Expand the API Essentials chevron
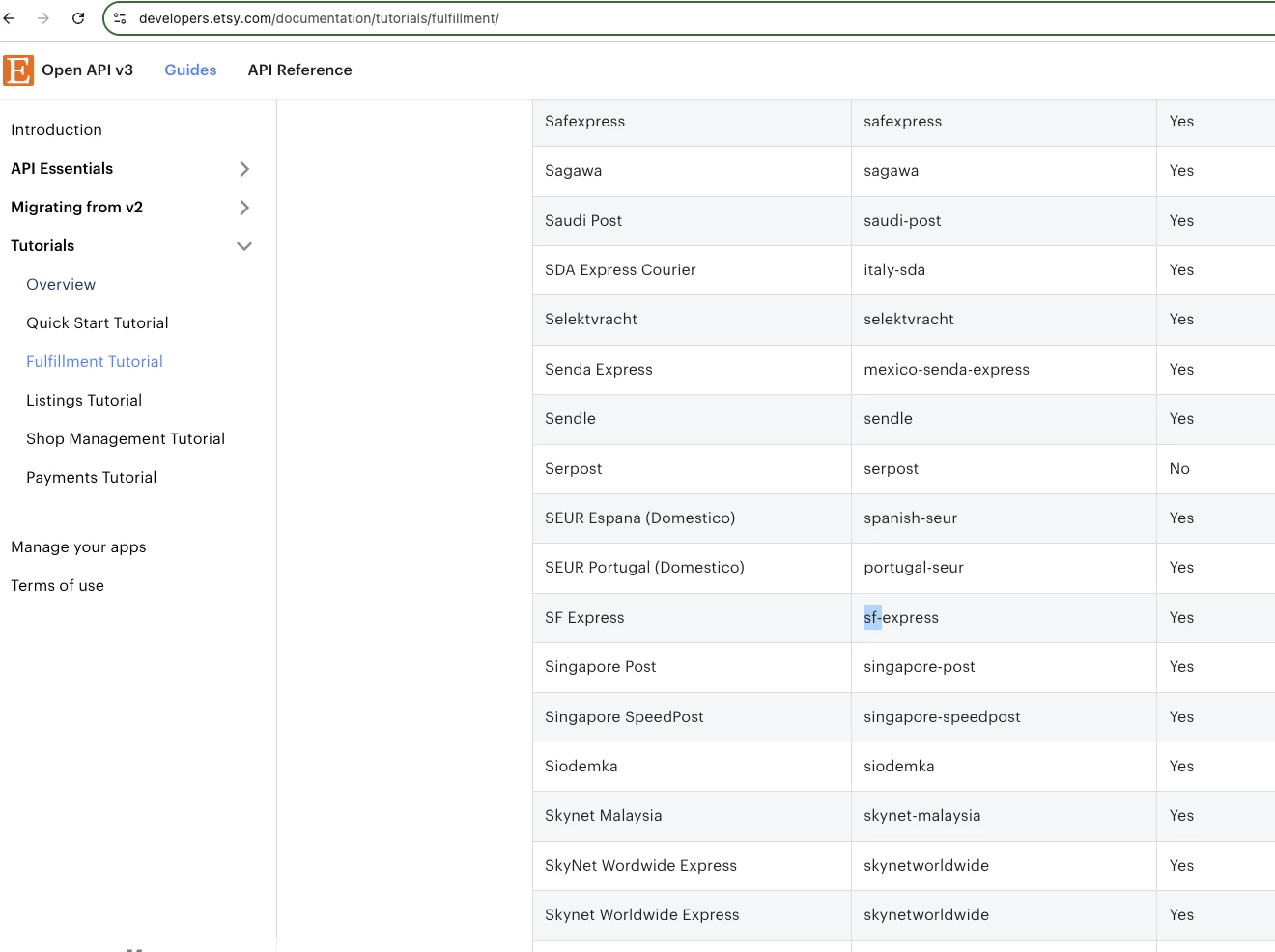The image size is (1275, 952). 244,169
